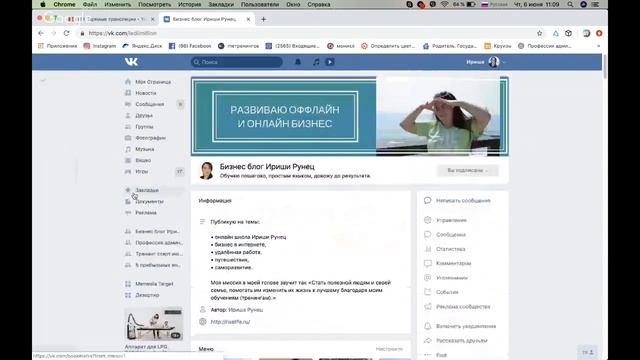
Task: Open the История menu
Action: [x=189, y=4]
